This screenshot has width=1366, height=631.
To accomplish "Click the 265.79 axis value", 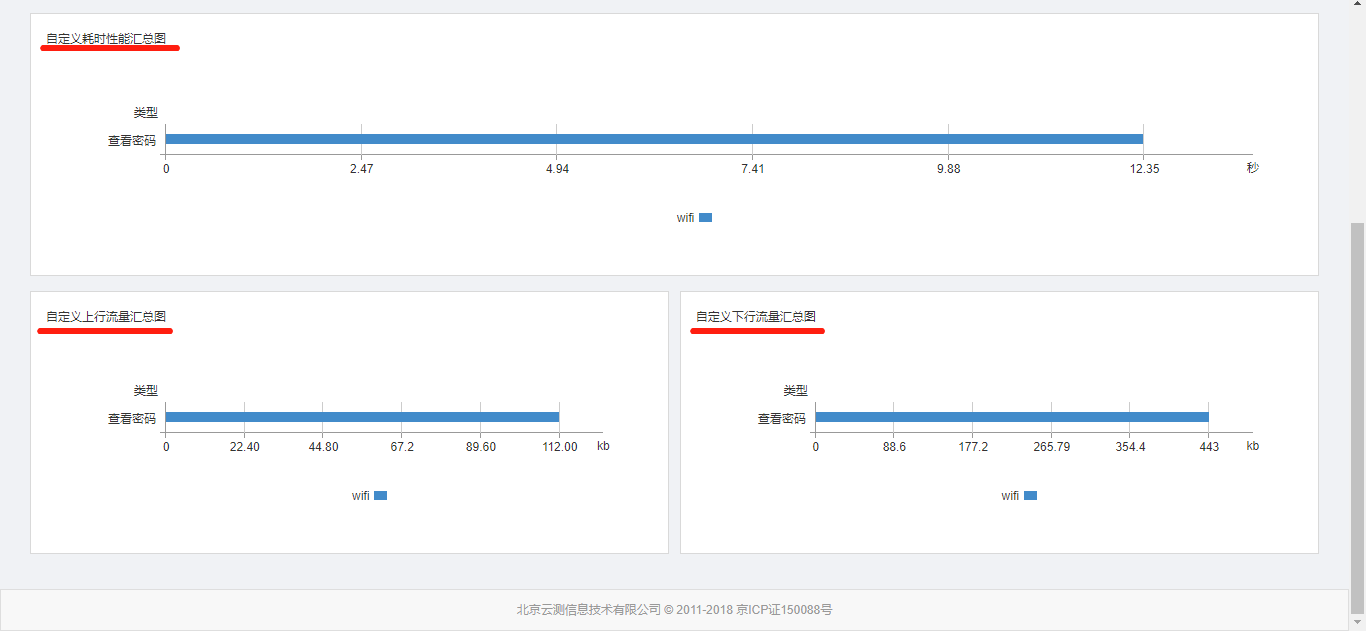I will click(1051, 447).
